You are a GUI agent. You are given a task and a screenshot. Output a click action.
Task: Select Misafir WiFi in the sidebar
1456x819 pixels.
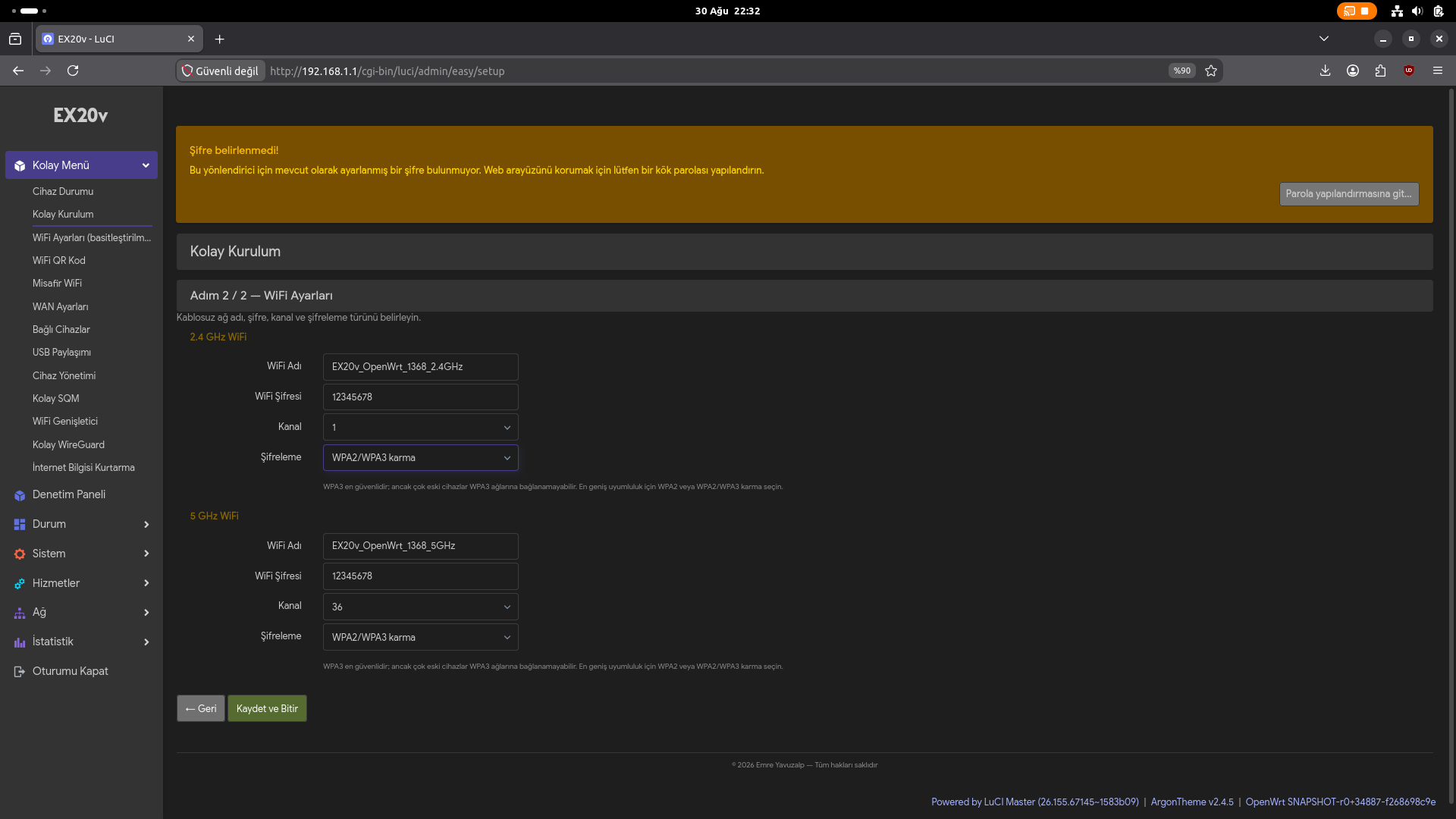coord(58,284)
